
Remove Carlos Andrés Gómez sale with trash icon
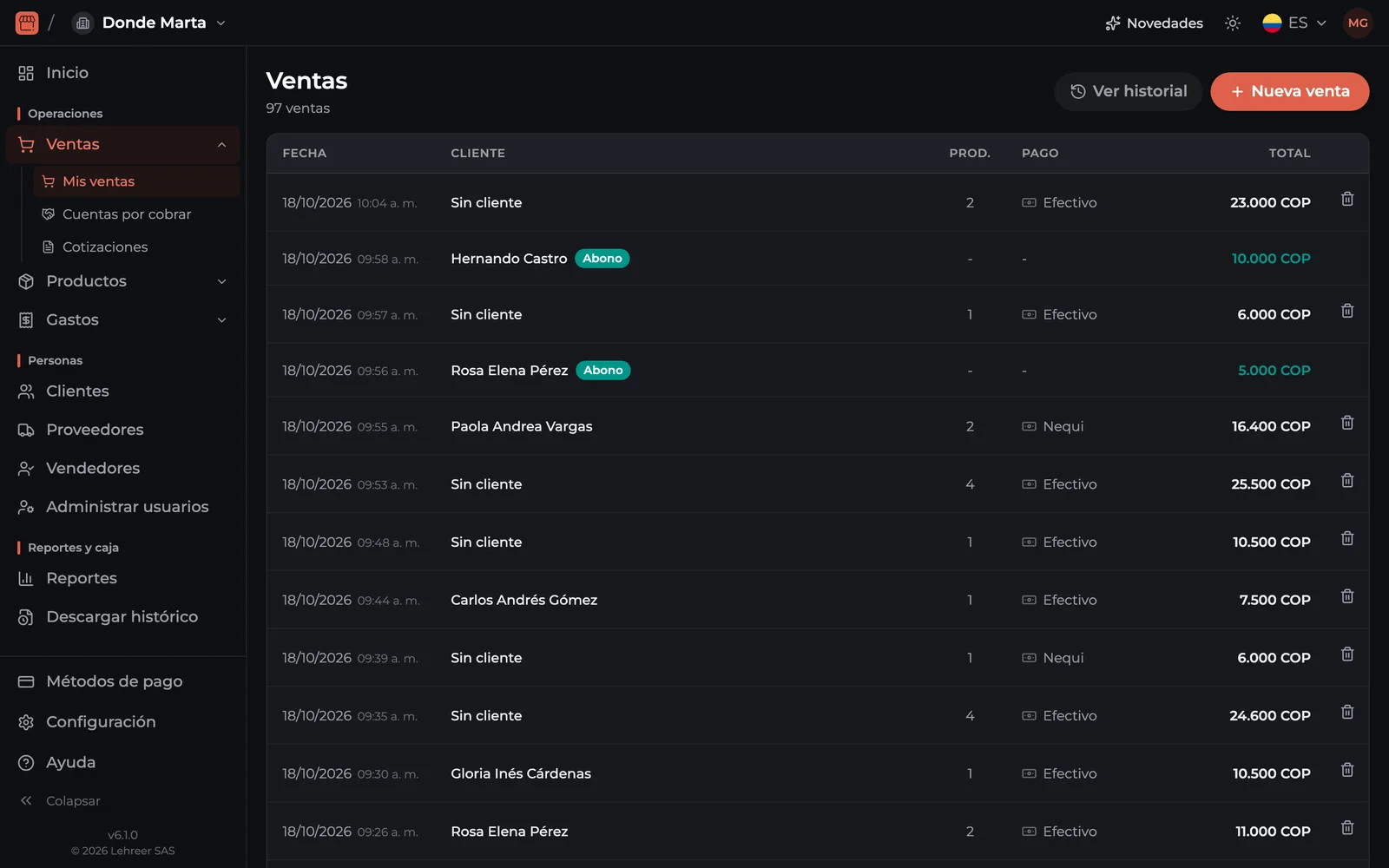coord(1347,596)
